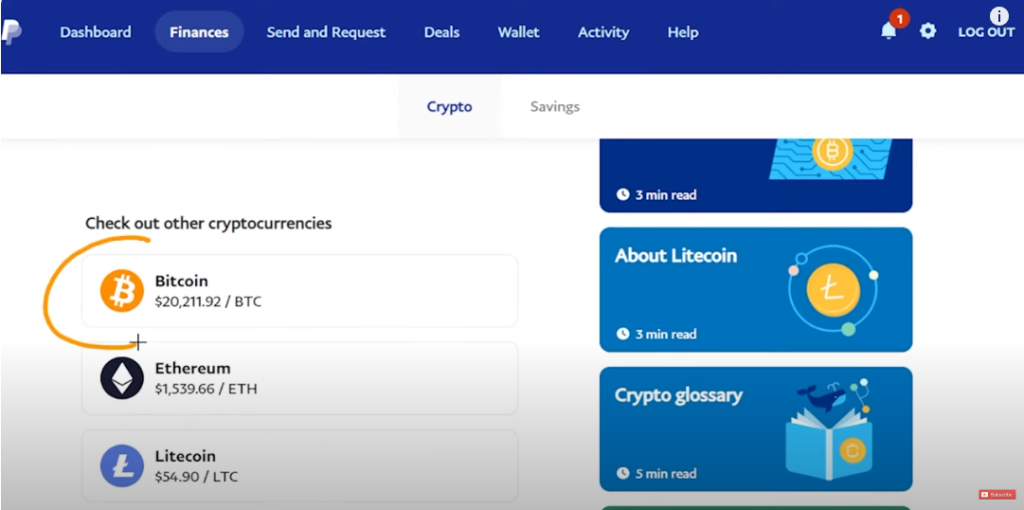
Task: Open the Crypto glossary article card
Action: click(756, 429)
